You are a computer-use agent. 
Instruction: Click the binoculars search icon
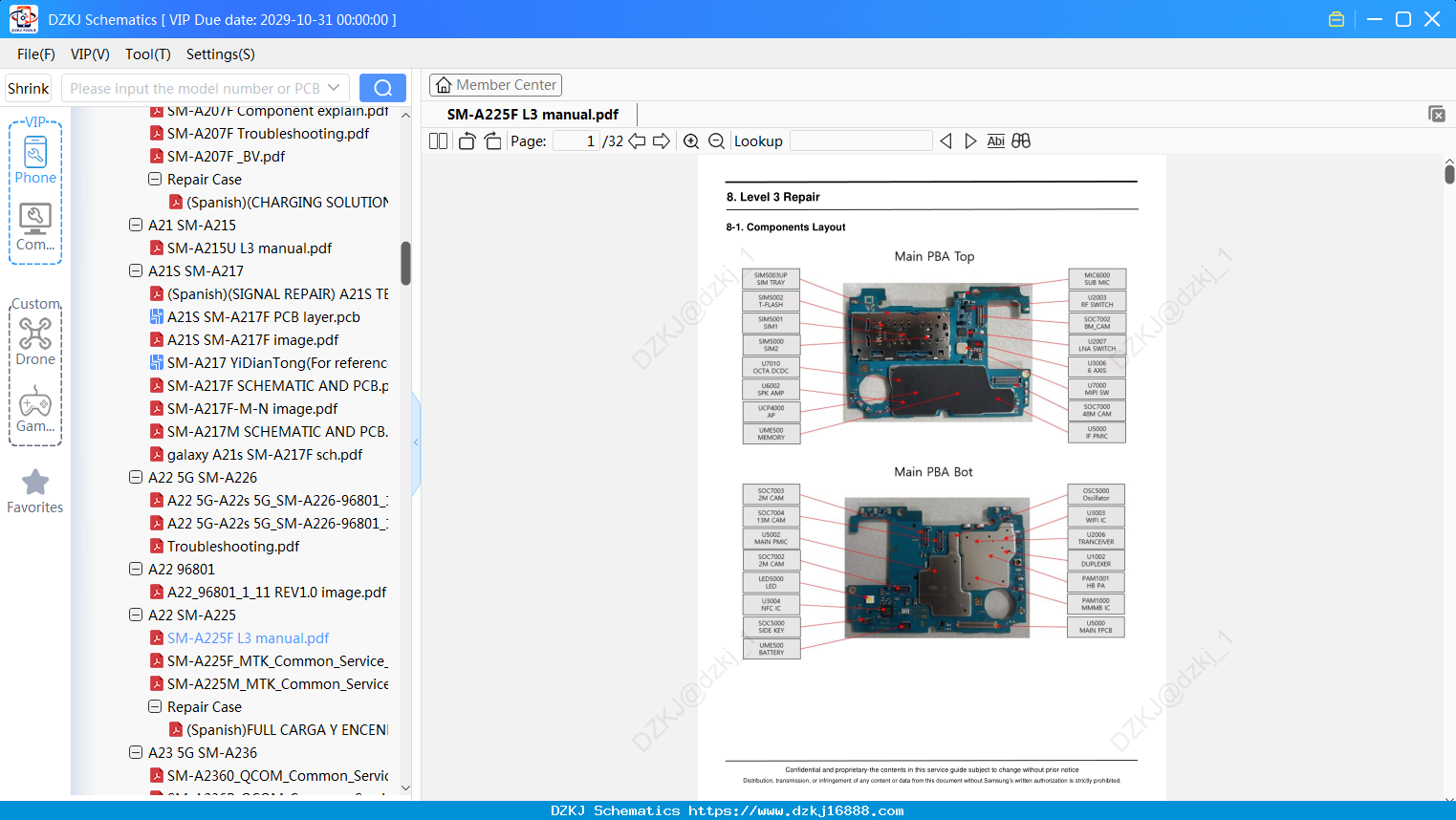(1021, 141)
